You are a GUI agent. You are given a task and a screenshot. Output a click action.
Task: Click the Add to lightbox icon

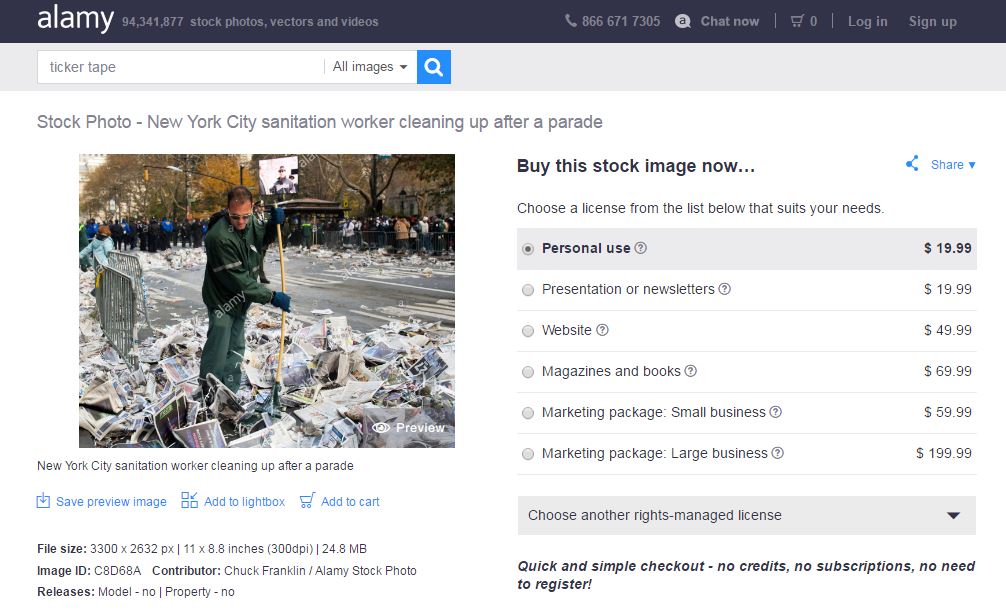pos(189,500)
